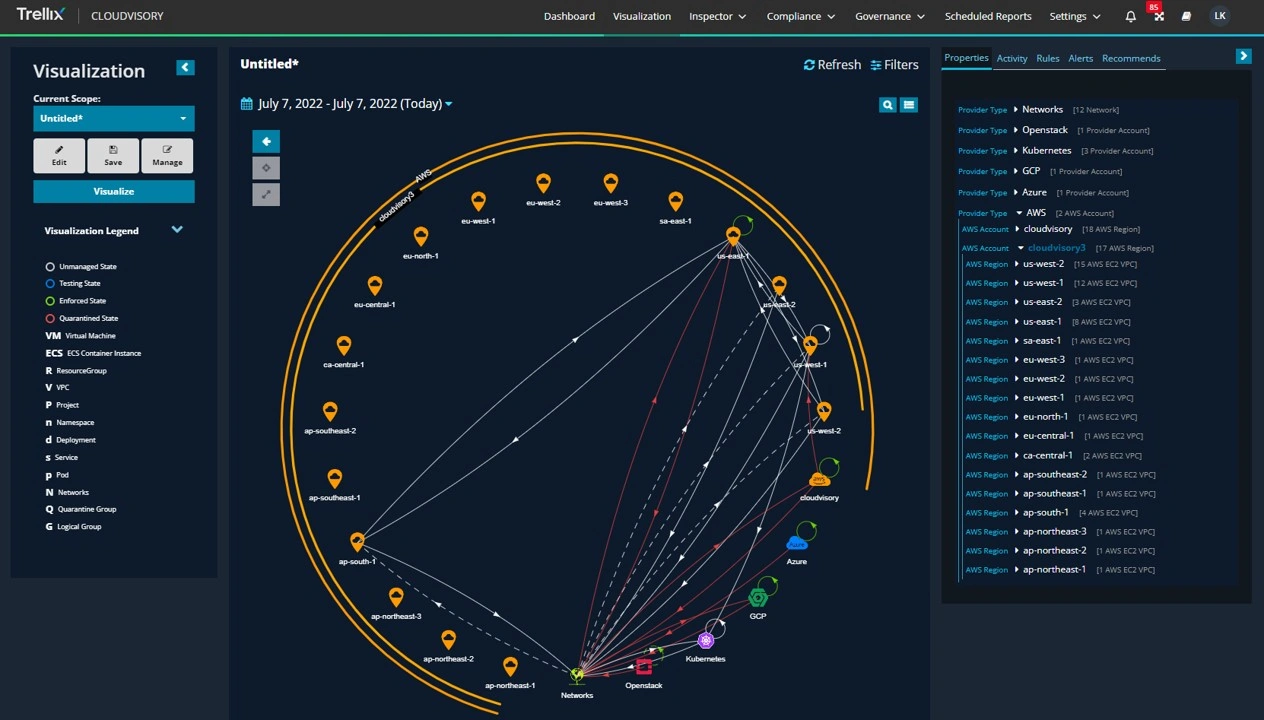This screenshot has height=720, width=1264.
Task: Open the Current Scope dropdown
Action: (114, 118)
